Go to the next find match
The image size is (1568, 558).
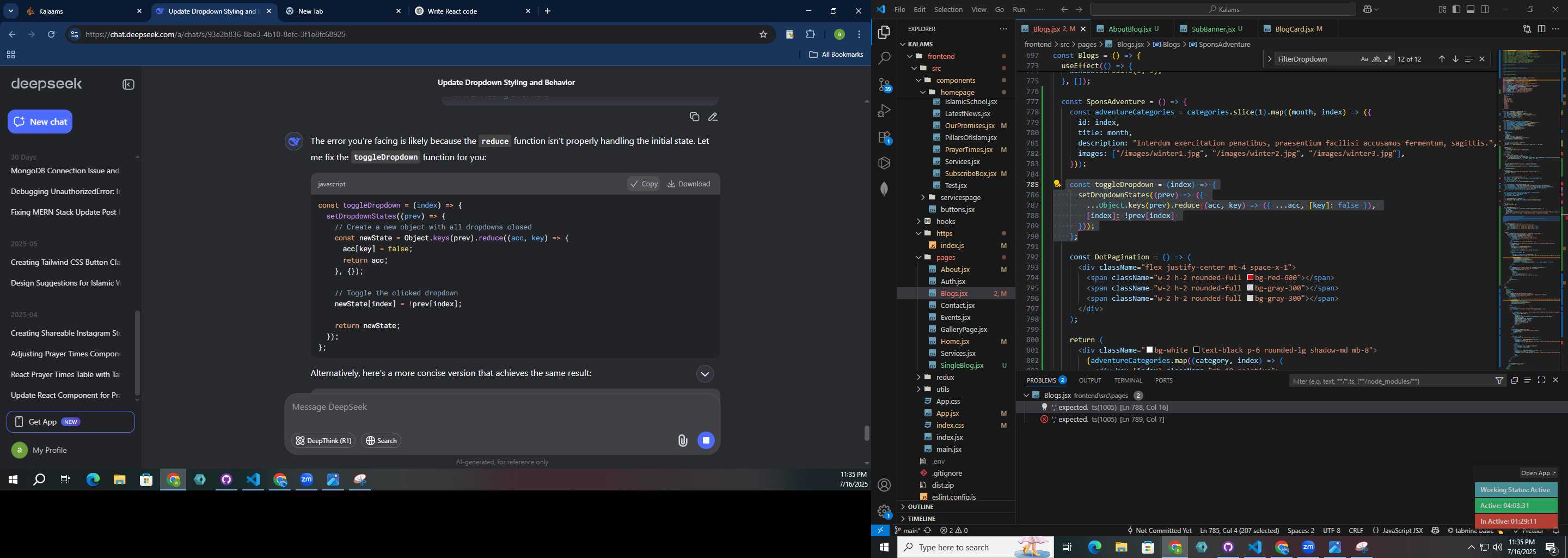coord(1455,59)
